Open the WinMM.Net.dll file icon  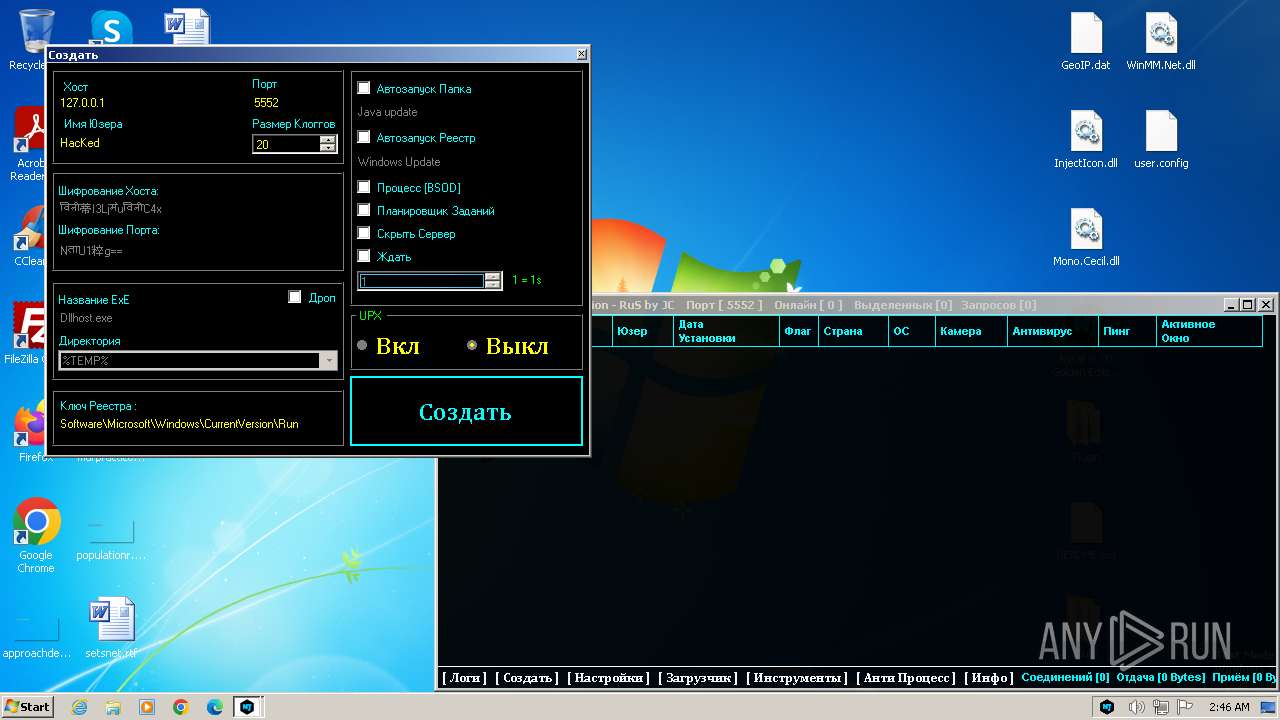(x=1161, y=41)
